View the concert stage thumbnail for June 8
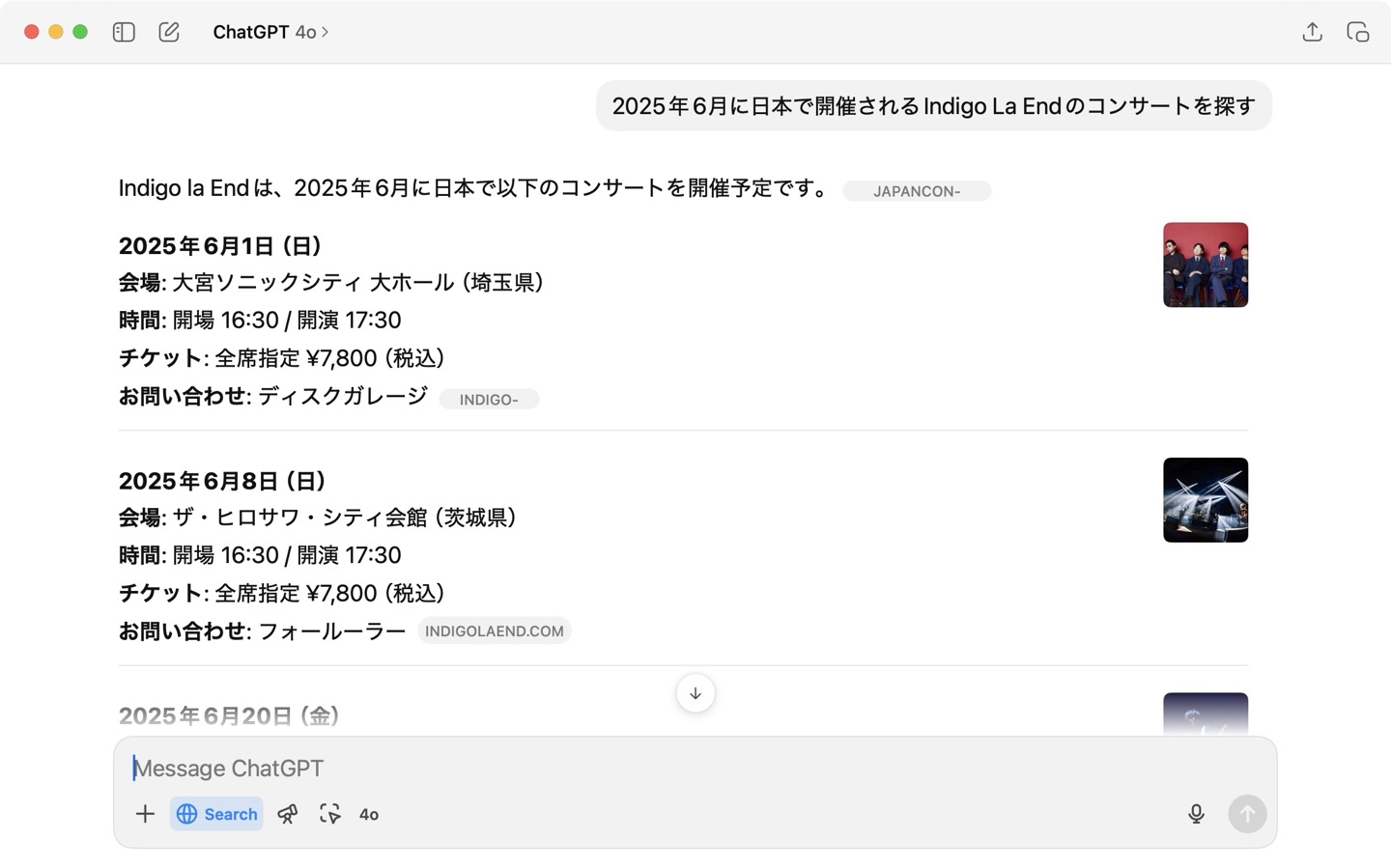 click(1205, 500)
